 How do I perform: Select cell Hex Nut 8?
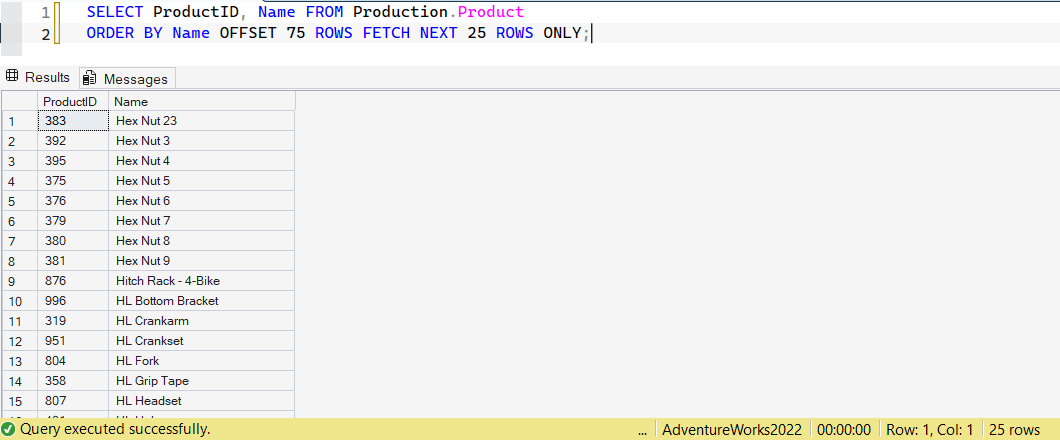pyautogui.click(x=201, y=241)
